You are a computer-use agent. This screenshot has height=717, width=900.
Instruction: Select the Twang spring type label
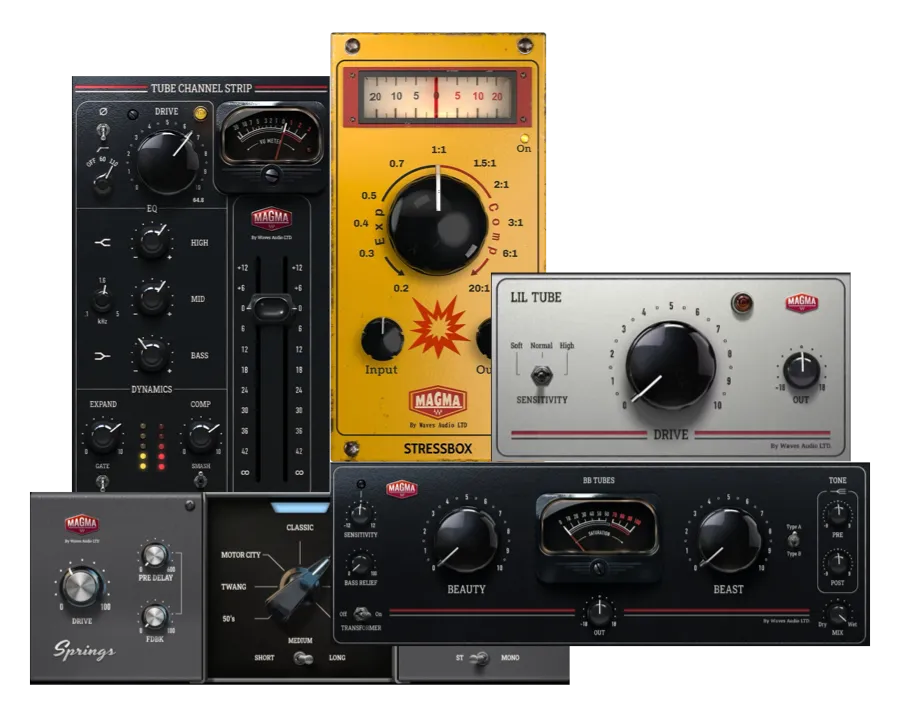[x=234, y=587]
